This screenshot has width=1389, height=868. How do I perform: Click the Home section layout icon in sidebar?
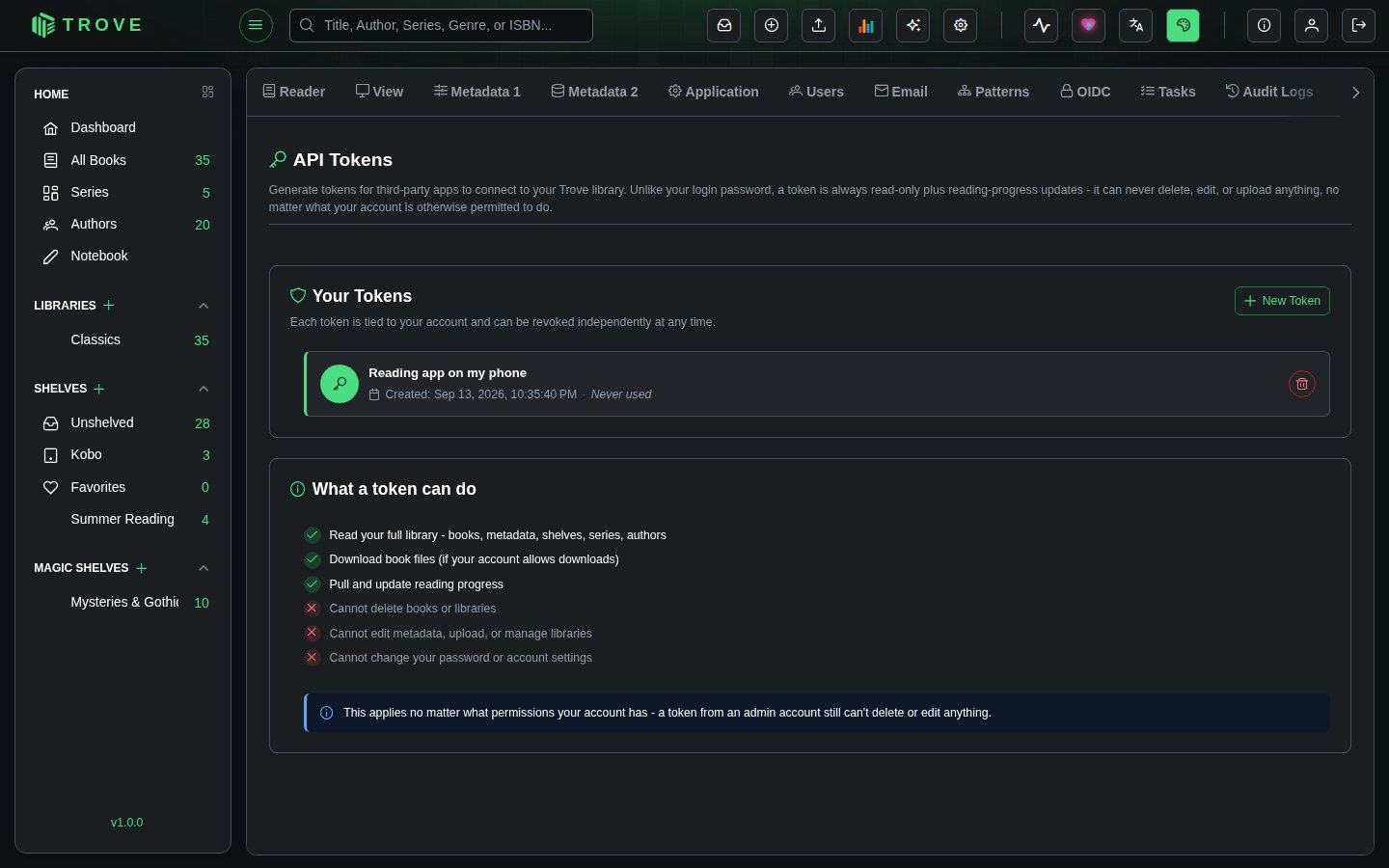tap(207, 92)
